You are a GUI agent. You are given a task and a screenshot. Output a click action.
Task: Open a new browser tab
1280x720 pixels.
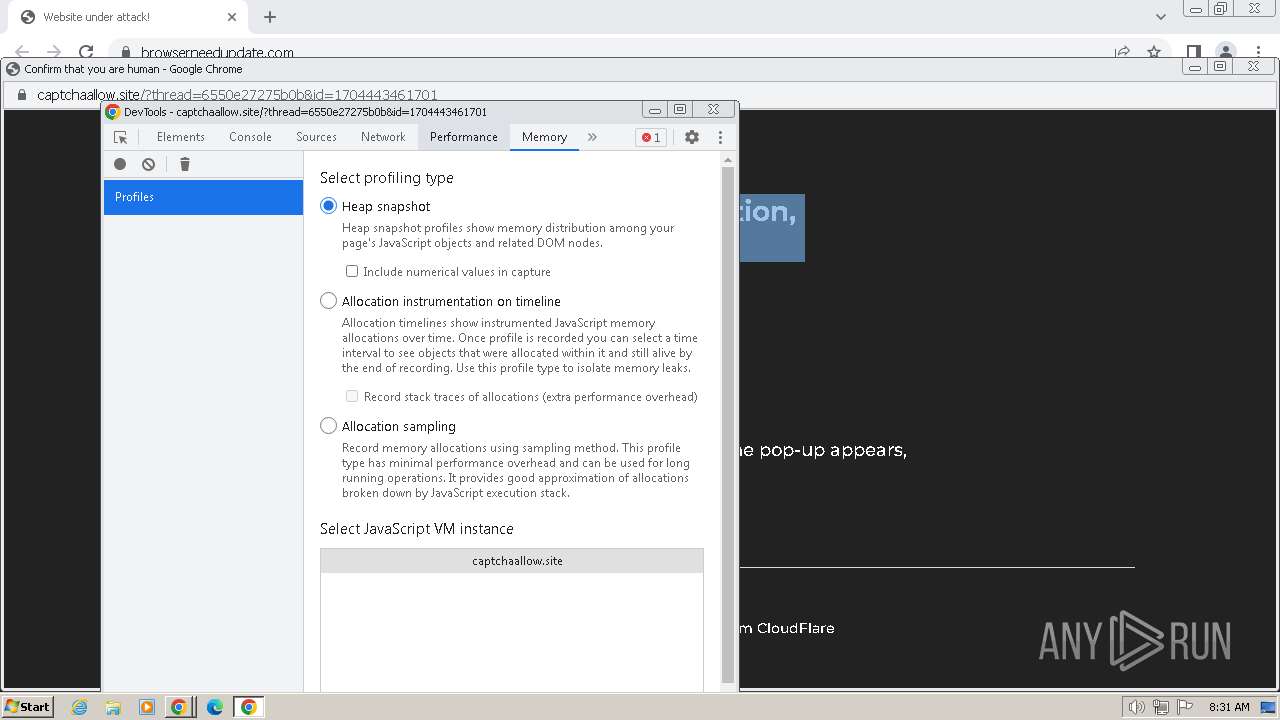[x=270, y=17]
